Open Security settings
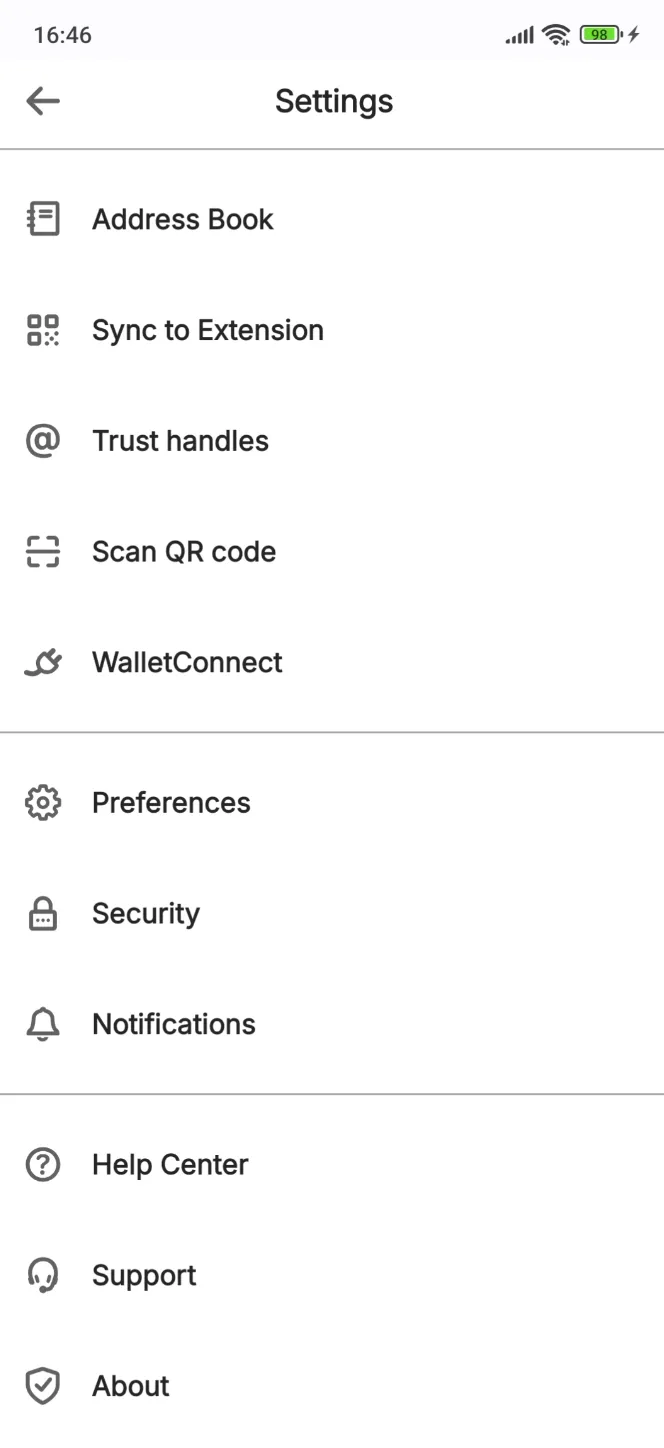This screenshot has height=1448, width=664. click(x=145, y=913)
